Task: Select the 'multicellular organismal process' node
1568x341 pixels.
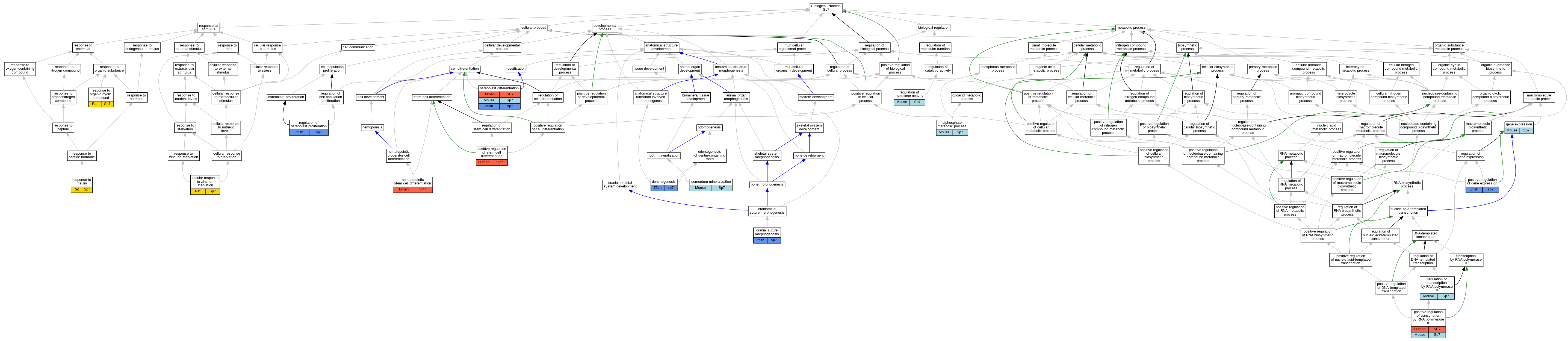Action: (x=794, y=47)
